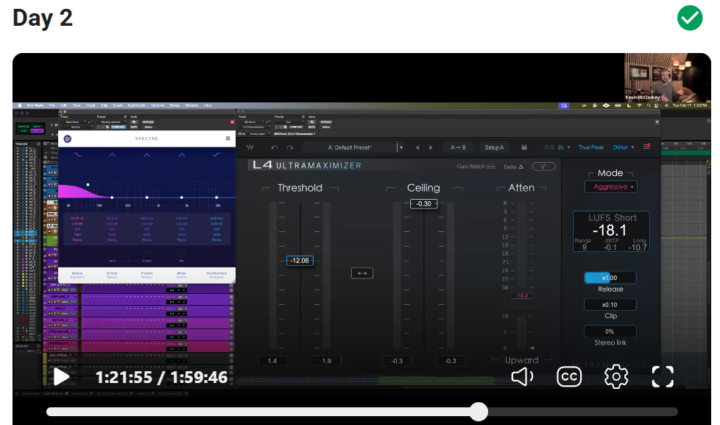Open the video player settings gear
Image resolution: width=720 pixels, height=425 pixels.
616,377
